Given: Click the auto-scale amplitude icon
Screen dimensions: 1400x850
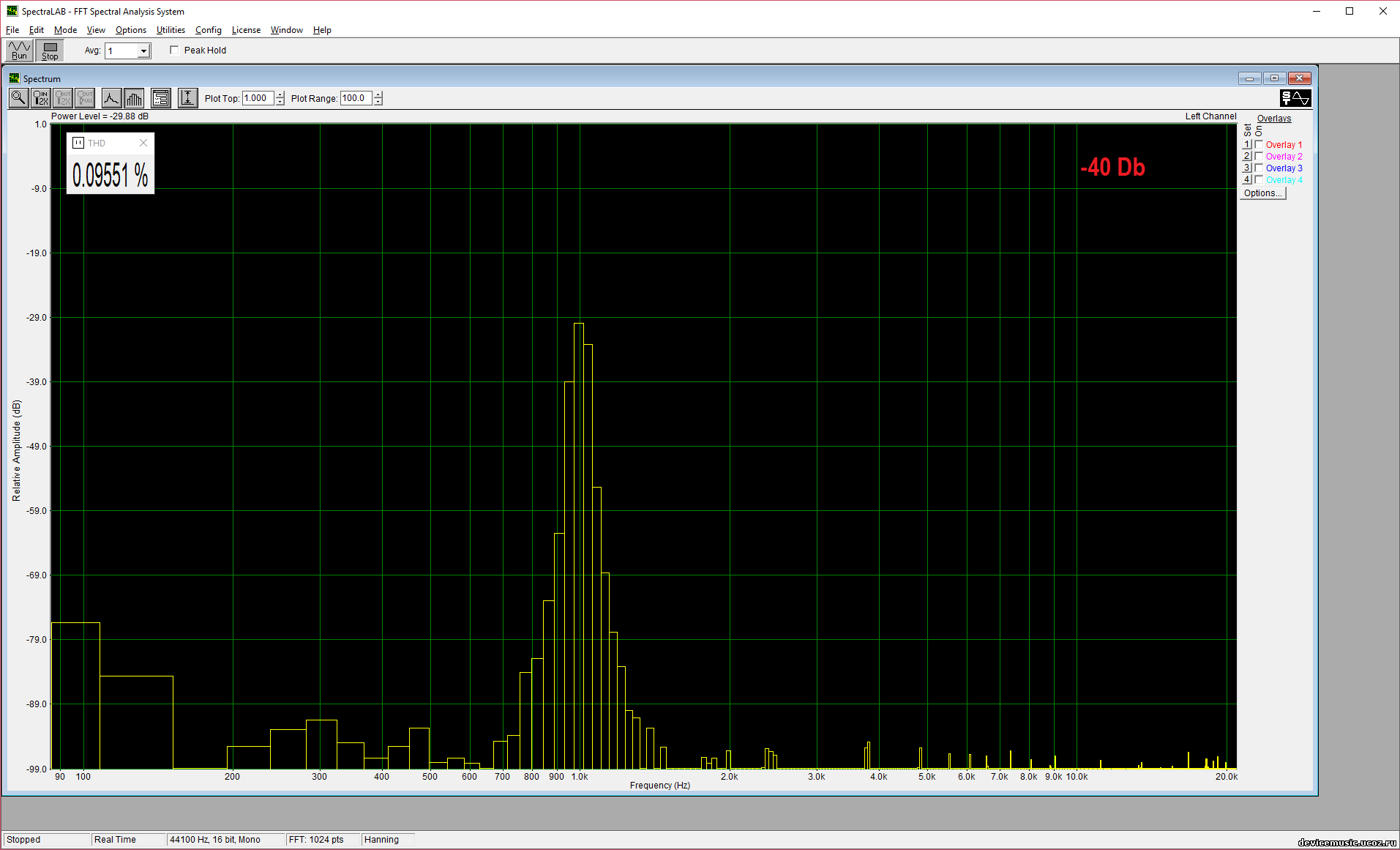Looking at the screenshot, I should pos(188,98).
